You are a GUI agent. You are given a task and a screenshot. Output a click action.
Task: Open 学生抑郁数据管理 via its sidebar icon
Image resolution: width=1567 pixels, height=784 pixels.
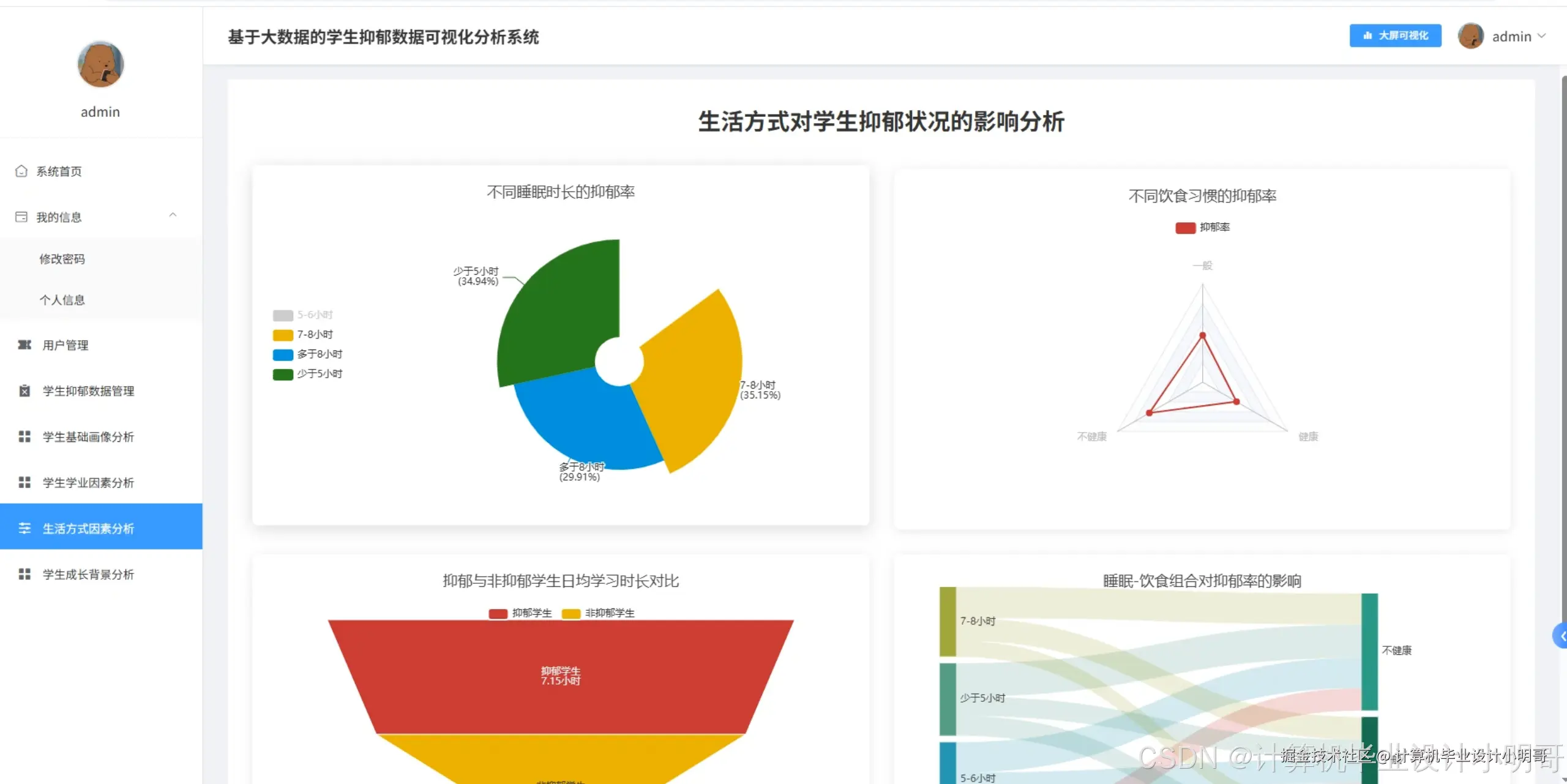(x=24, y=391)
